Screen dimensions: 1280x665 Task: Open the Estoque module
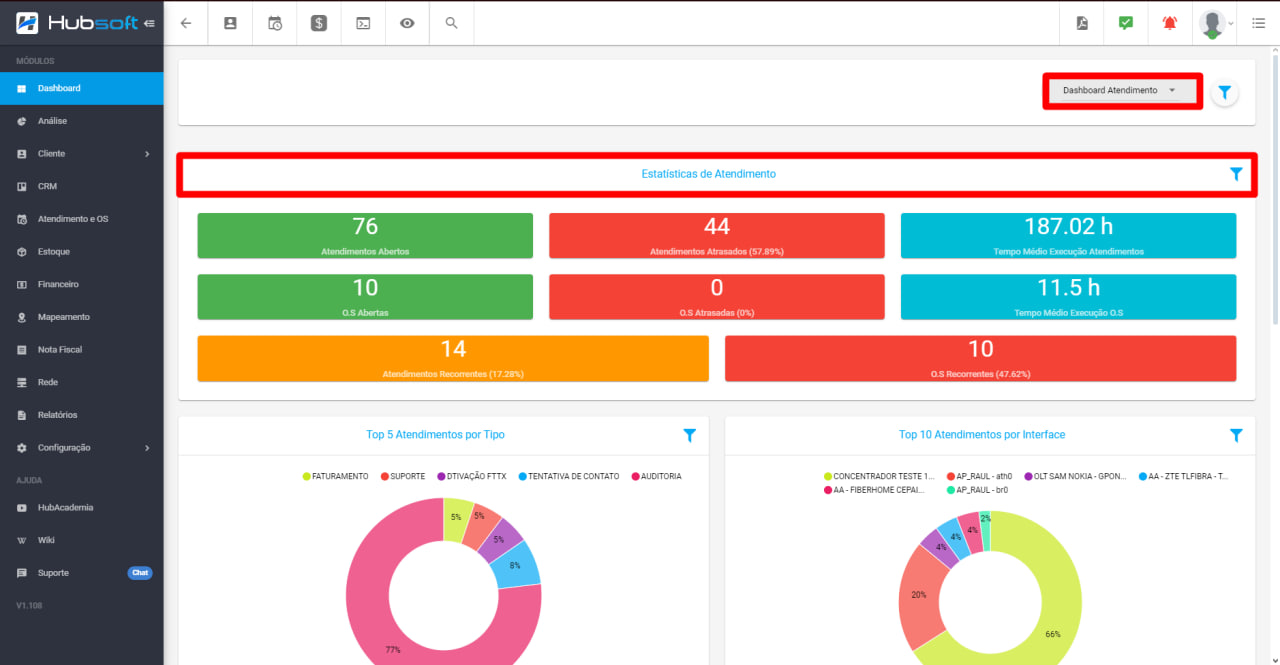coord(81,252)
